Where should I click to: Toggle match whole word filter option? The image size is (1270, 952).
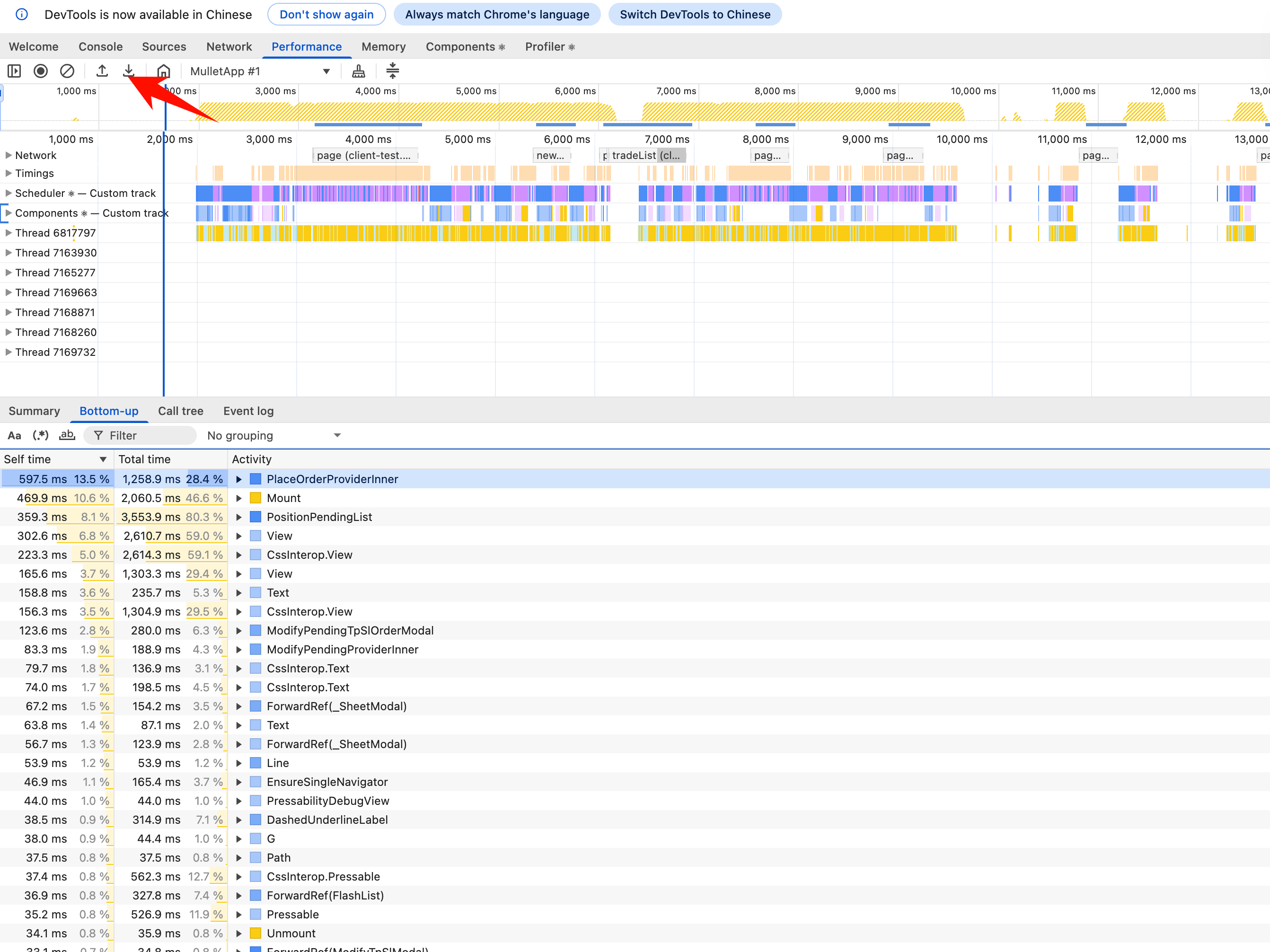[67, 436]
